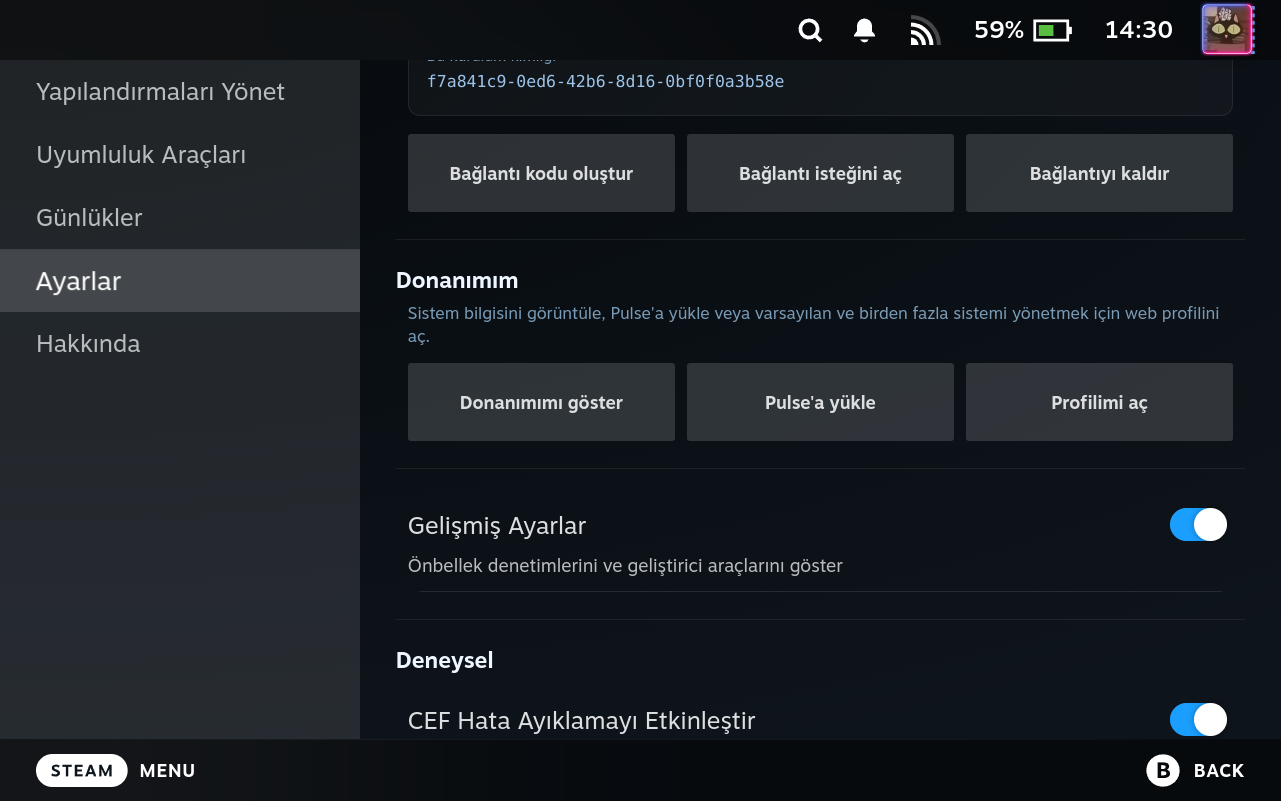The image size is (1281, 801).
Task: Toggle CEF Hata Ayıklamayı Etkinleştir switch
Action: 1198,720
